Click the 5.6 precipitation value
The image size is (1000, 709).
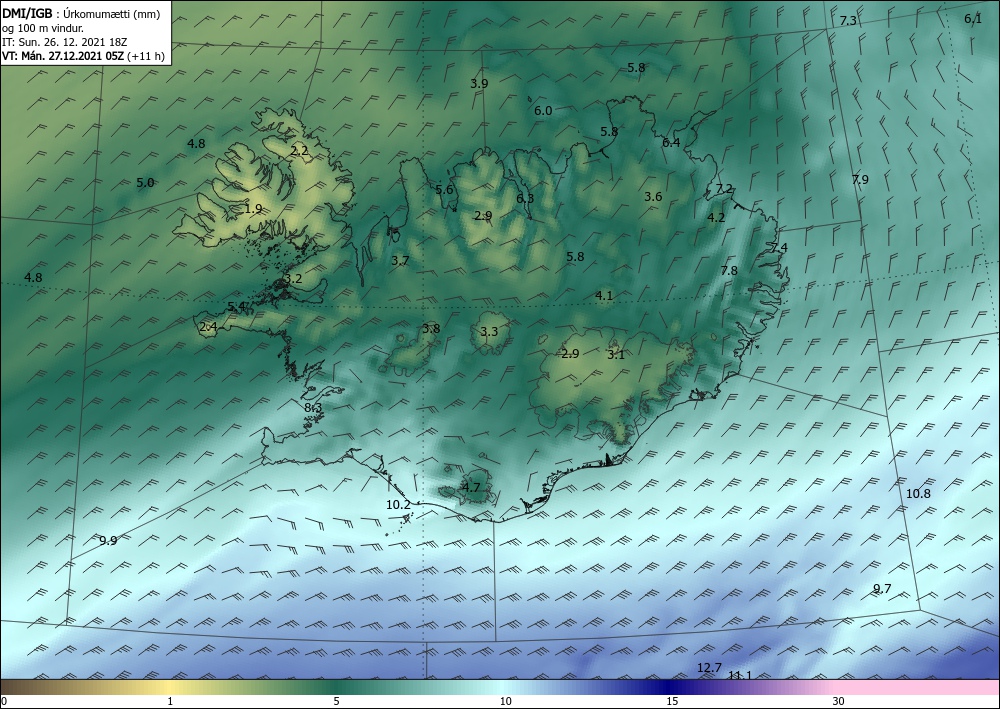click(x=444, y=189)
